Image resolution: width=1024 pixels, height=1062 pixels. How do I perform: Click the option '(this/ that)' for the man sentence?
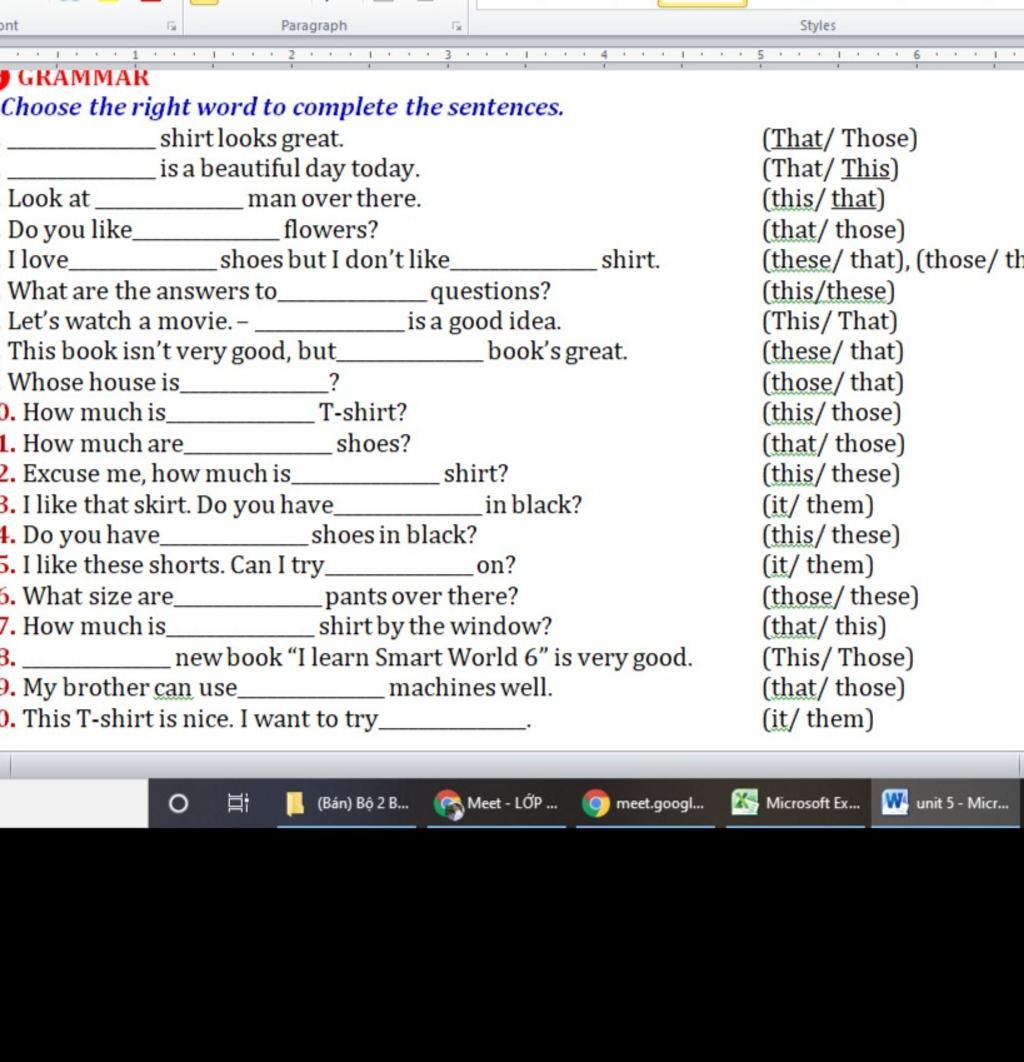(x=824, y=199)
